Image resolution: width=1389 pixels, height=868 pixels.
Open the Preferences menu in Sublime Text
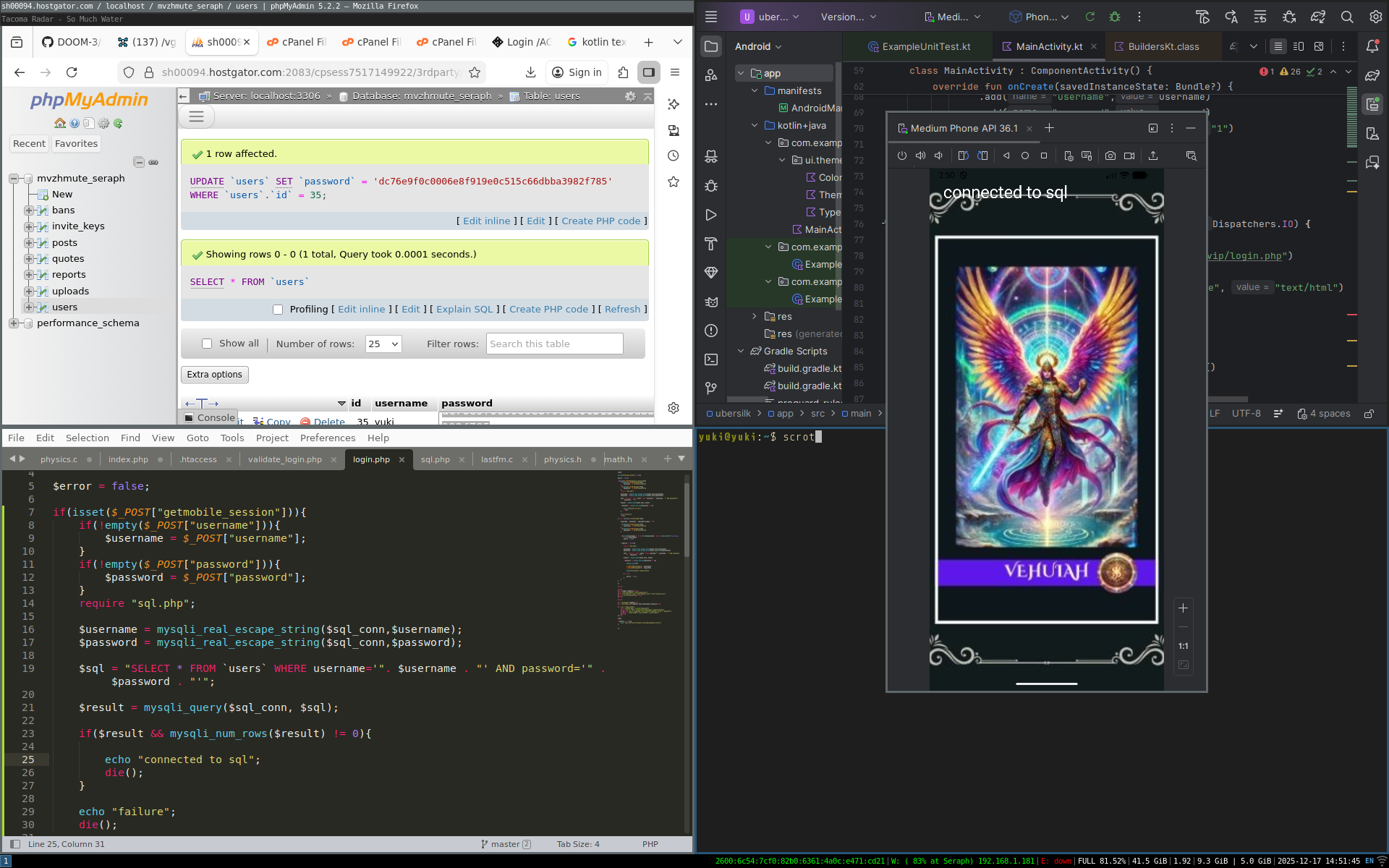pos(327,438)
